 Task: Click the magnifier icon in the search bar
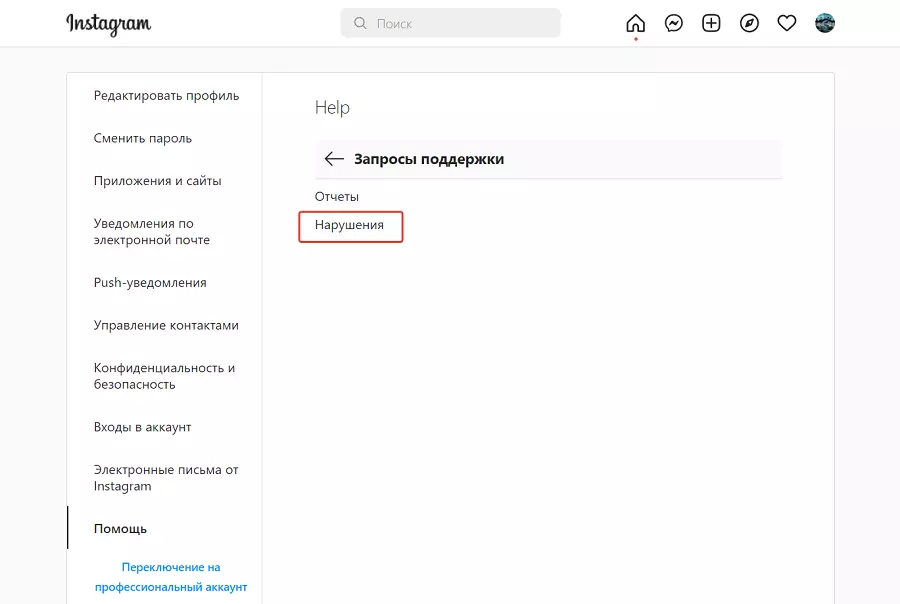click(x=361, y=23)
